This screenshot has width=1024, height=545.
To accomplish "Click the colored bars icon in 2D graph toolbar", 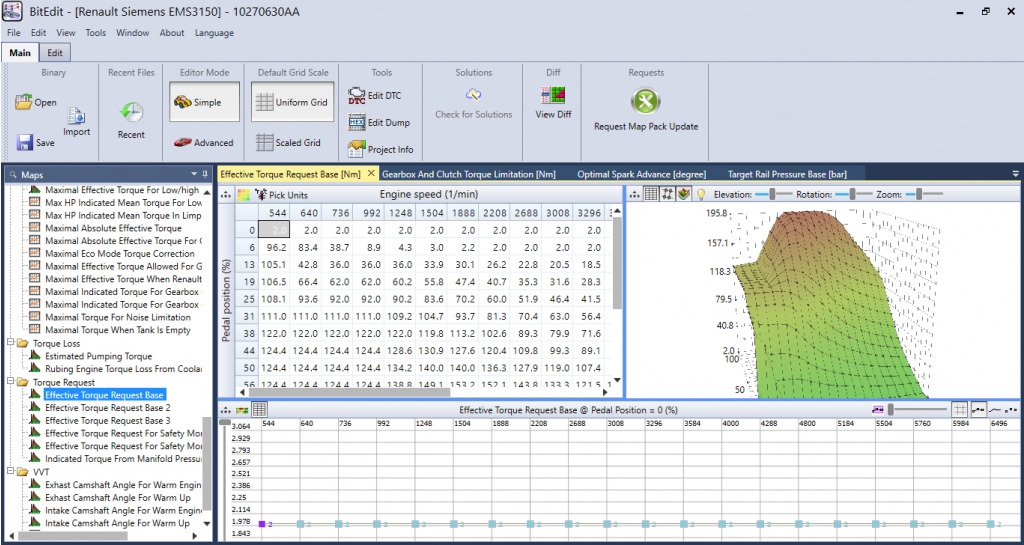I will click(242, 410).
